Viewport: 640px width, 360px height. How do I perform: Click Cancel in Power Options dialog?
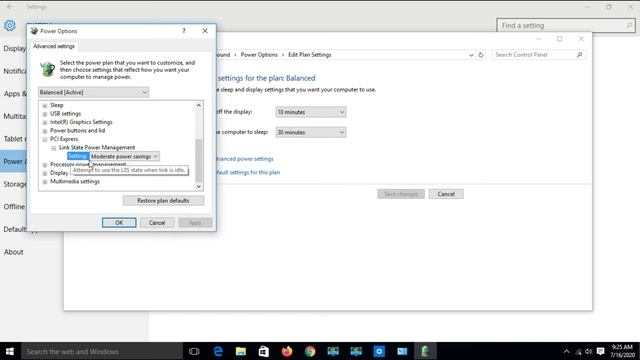pyautogui.click(x=157, y=222)
